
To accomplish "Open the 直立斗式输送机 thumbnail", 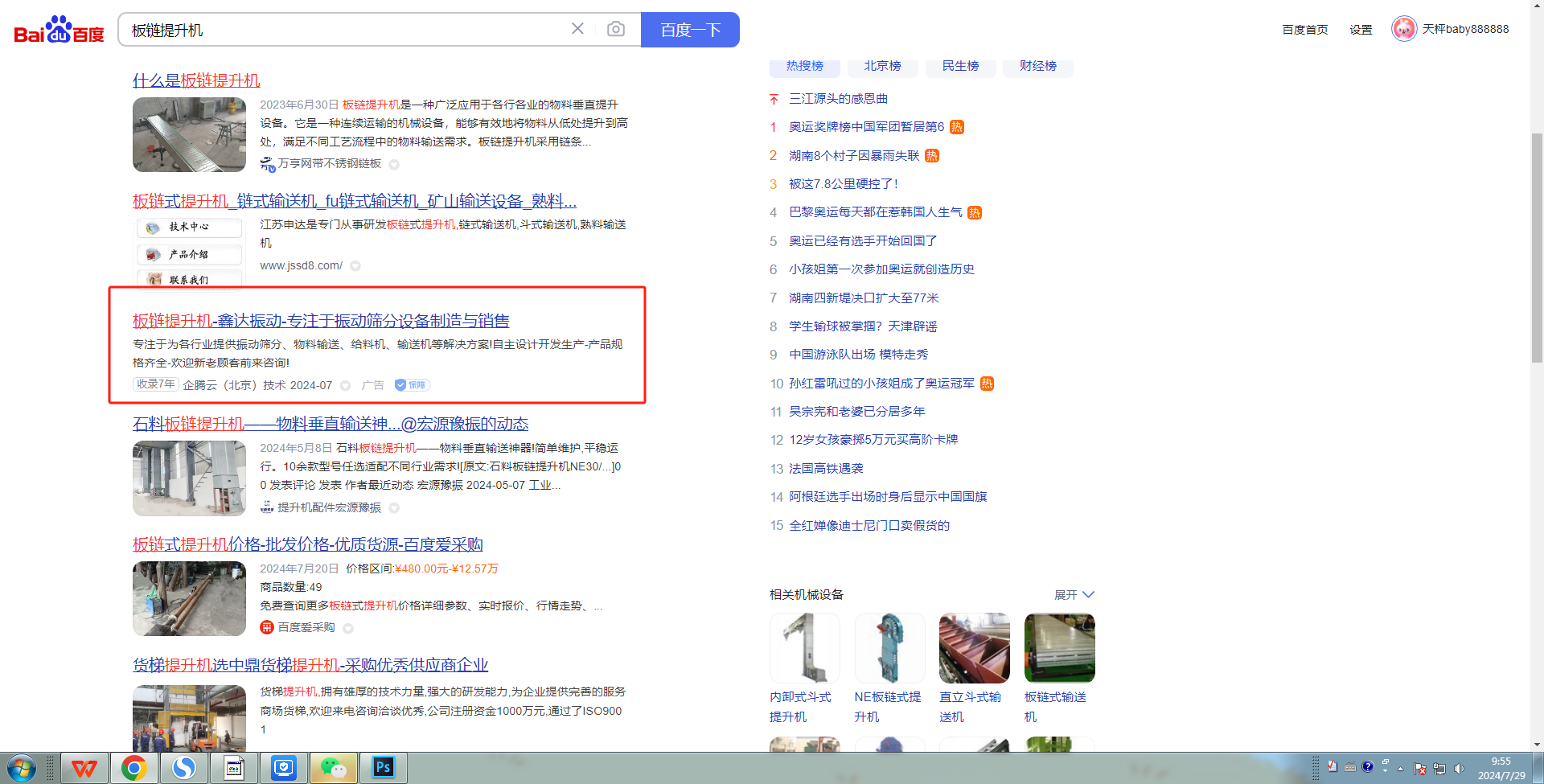I will [975, 648].
